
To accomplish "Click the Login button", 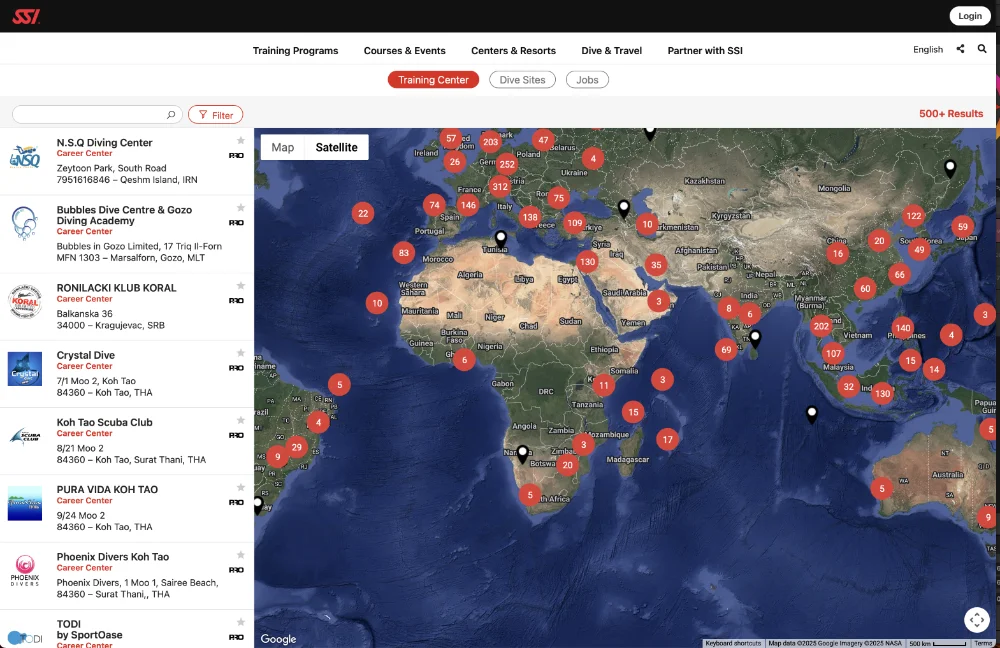I will click(x=969, y=16).
